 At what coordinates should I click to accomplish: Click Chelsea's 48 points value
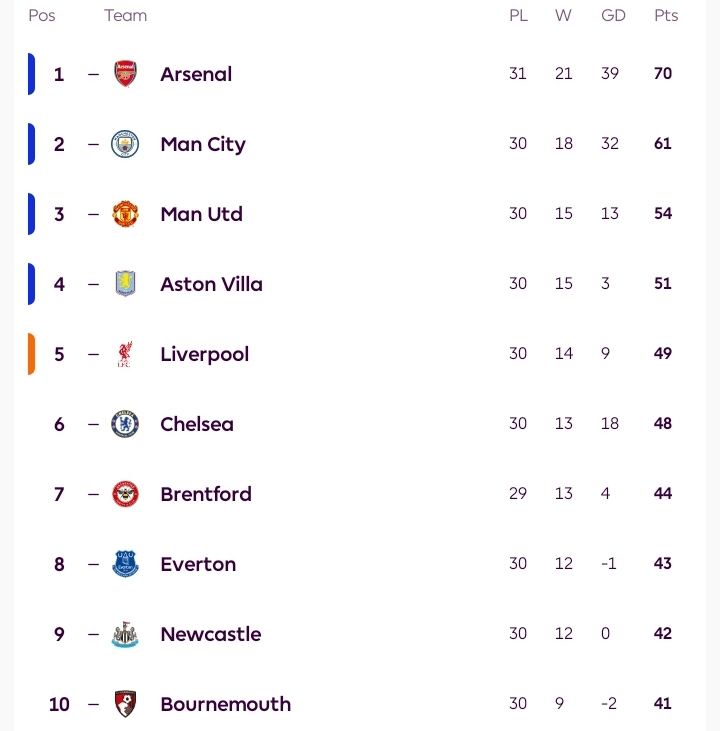(663, 424)
